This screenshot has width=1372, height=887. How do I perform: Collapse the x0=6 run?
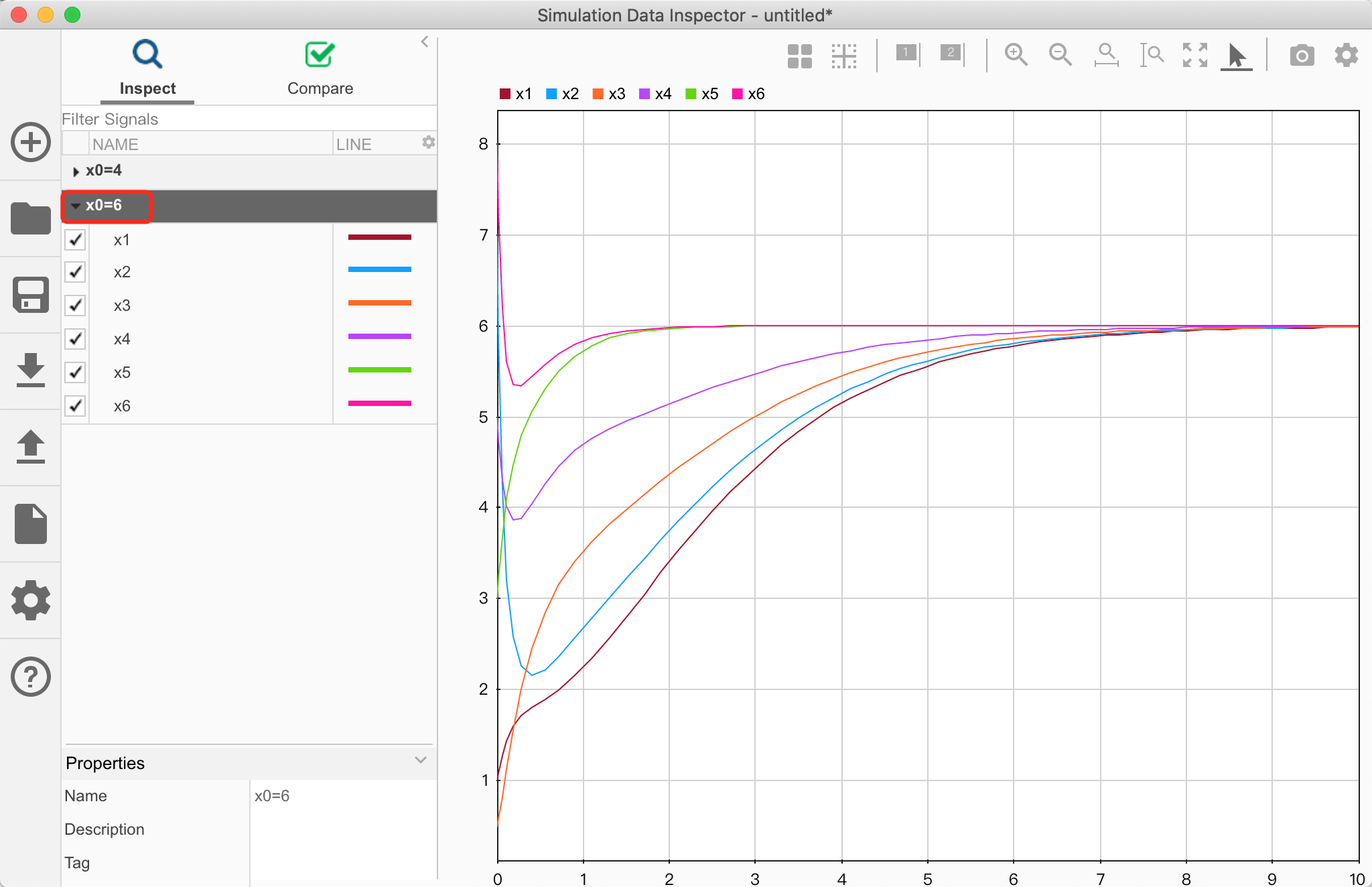pyautogui.click(x=76, y=206)
